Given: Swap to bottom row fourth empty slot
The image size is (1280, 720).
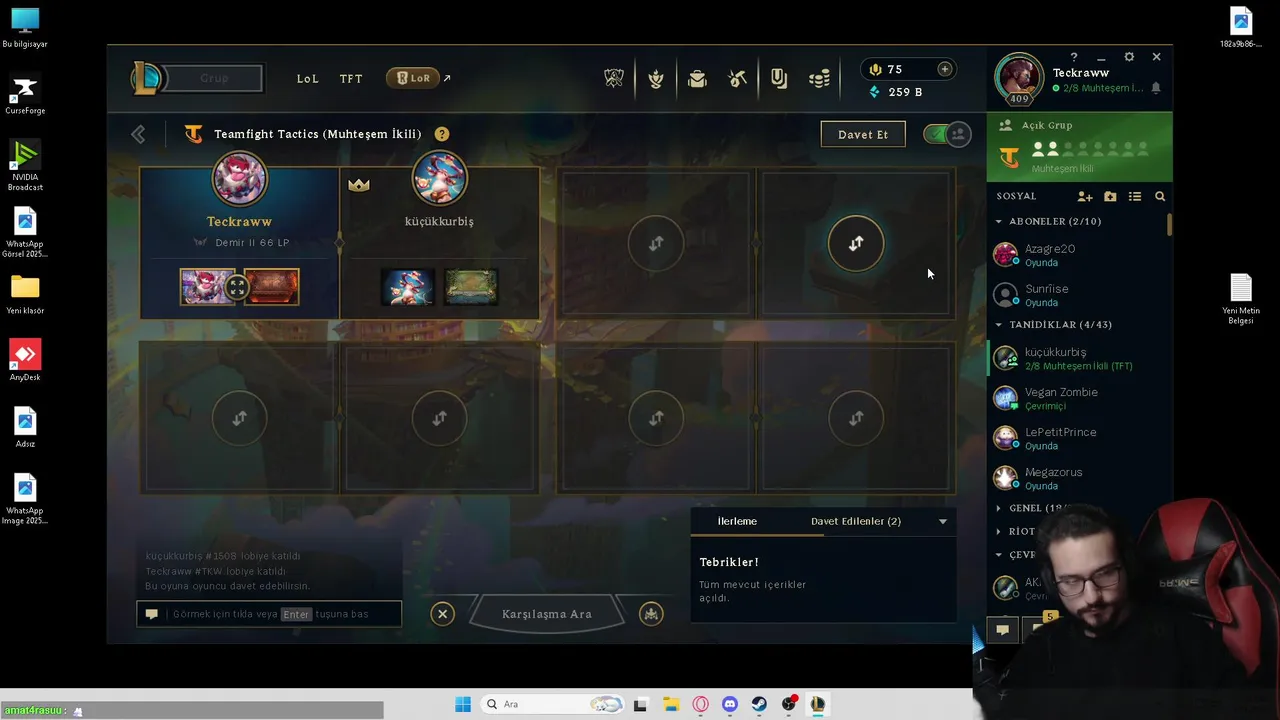Looking at the screenshot, I should pyautogui.click(x=856, y=418).
